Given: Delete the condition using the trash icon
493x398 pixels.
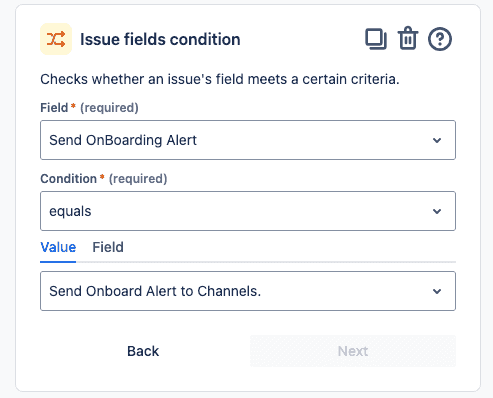Looking at the screenshot, I should coord(408,38).
